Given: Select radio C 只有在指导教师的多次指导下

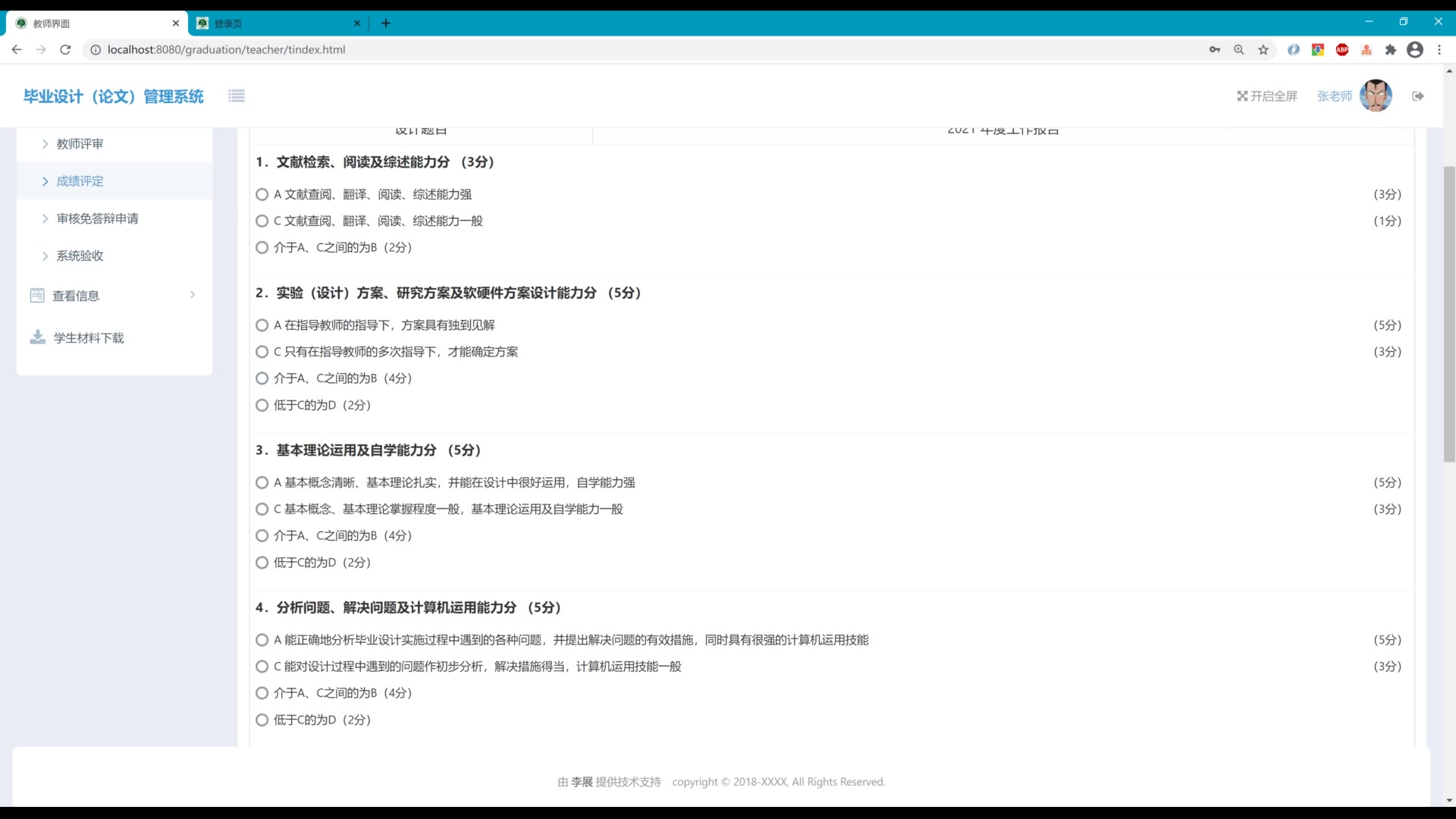Looking at the screenshot, I should [x=262, y=352].
